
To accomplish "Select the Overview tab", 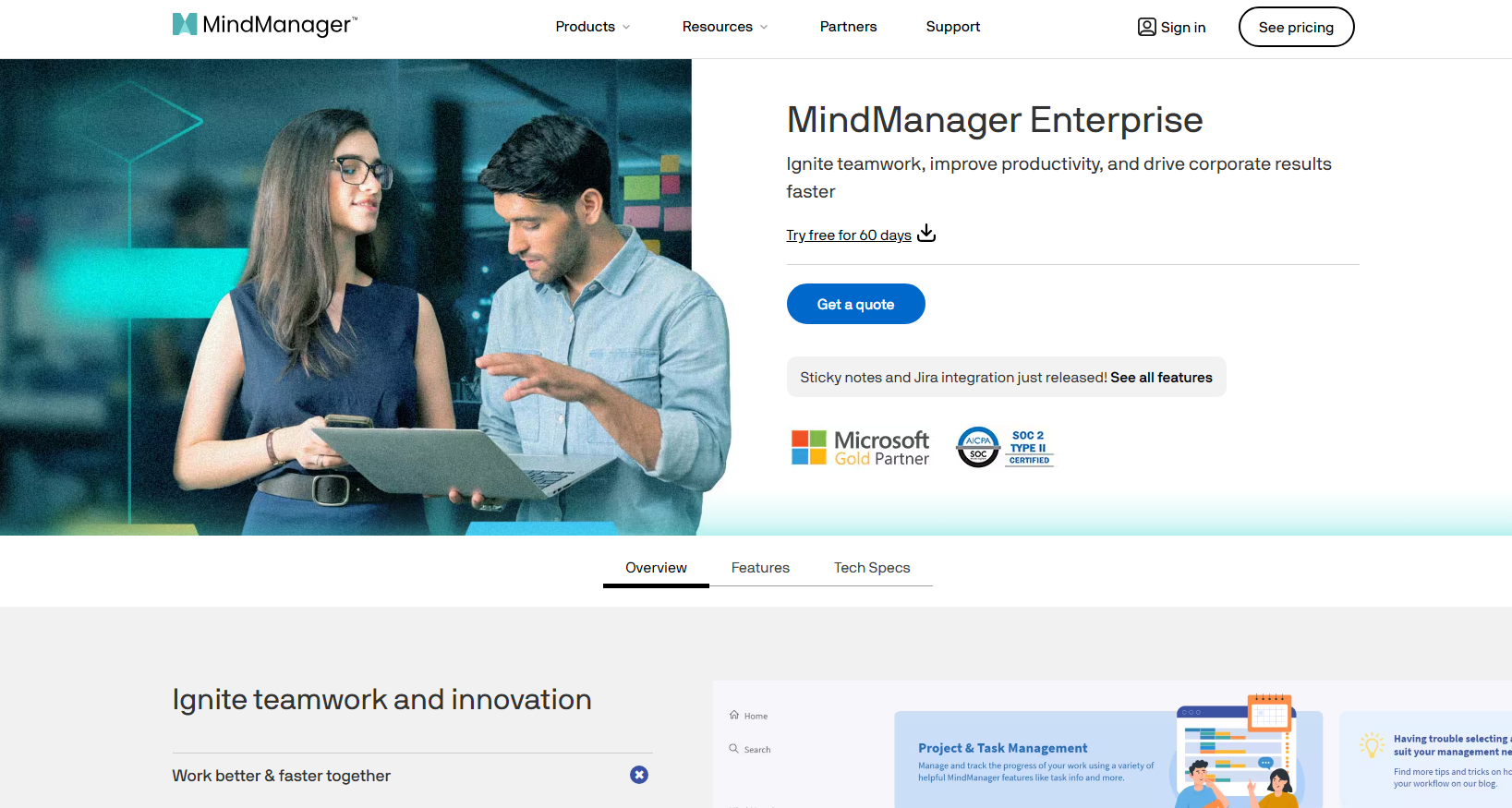I will (656, 568).
